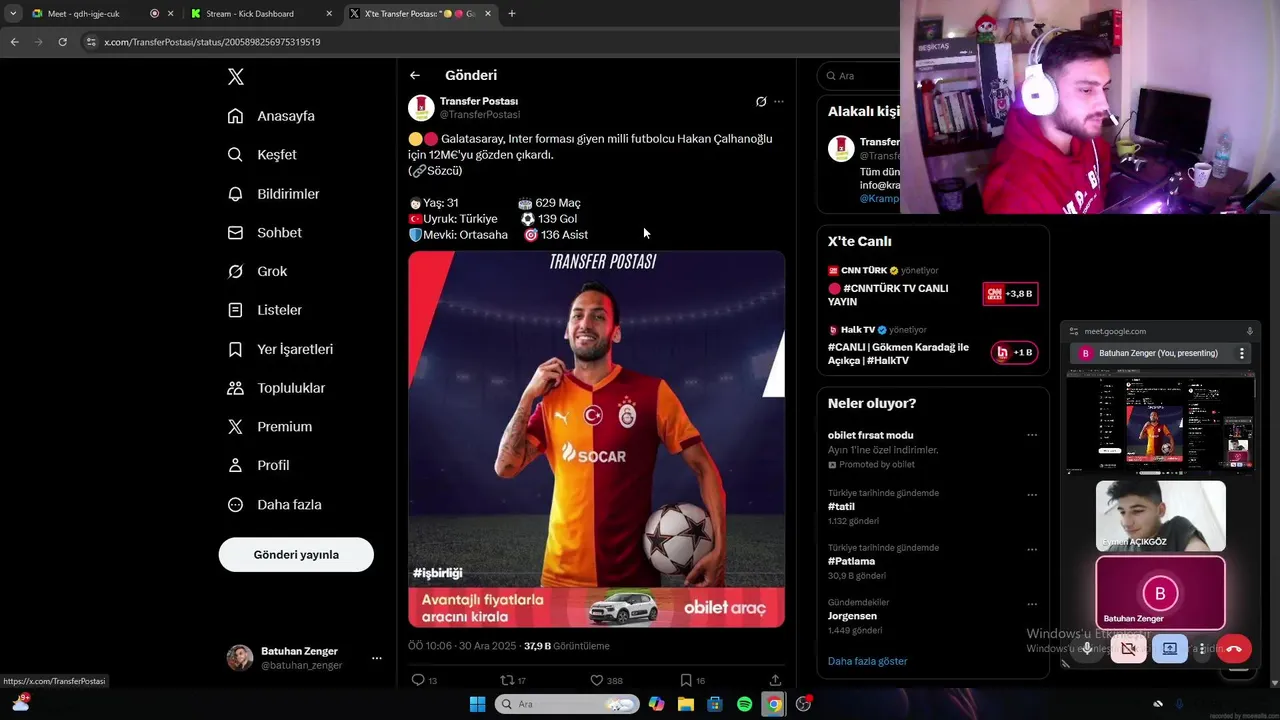Click the browser back button

(14, 42)
